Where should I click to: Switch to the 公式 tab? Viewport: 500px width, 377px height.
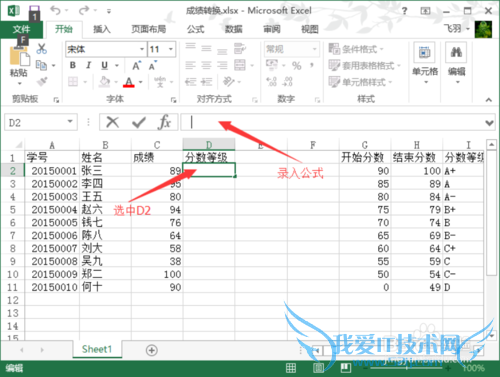[x=195, y=29]
